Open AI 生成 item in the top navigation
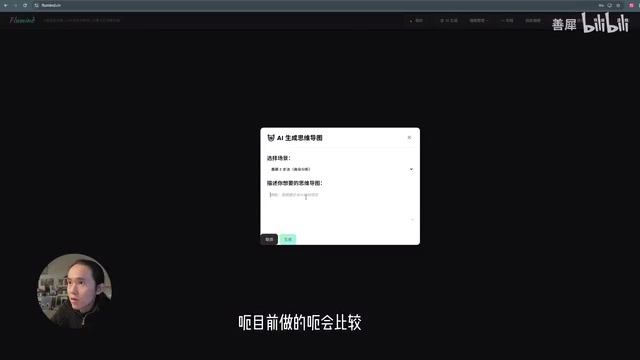 click(x=449, y=20)
